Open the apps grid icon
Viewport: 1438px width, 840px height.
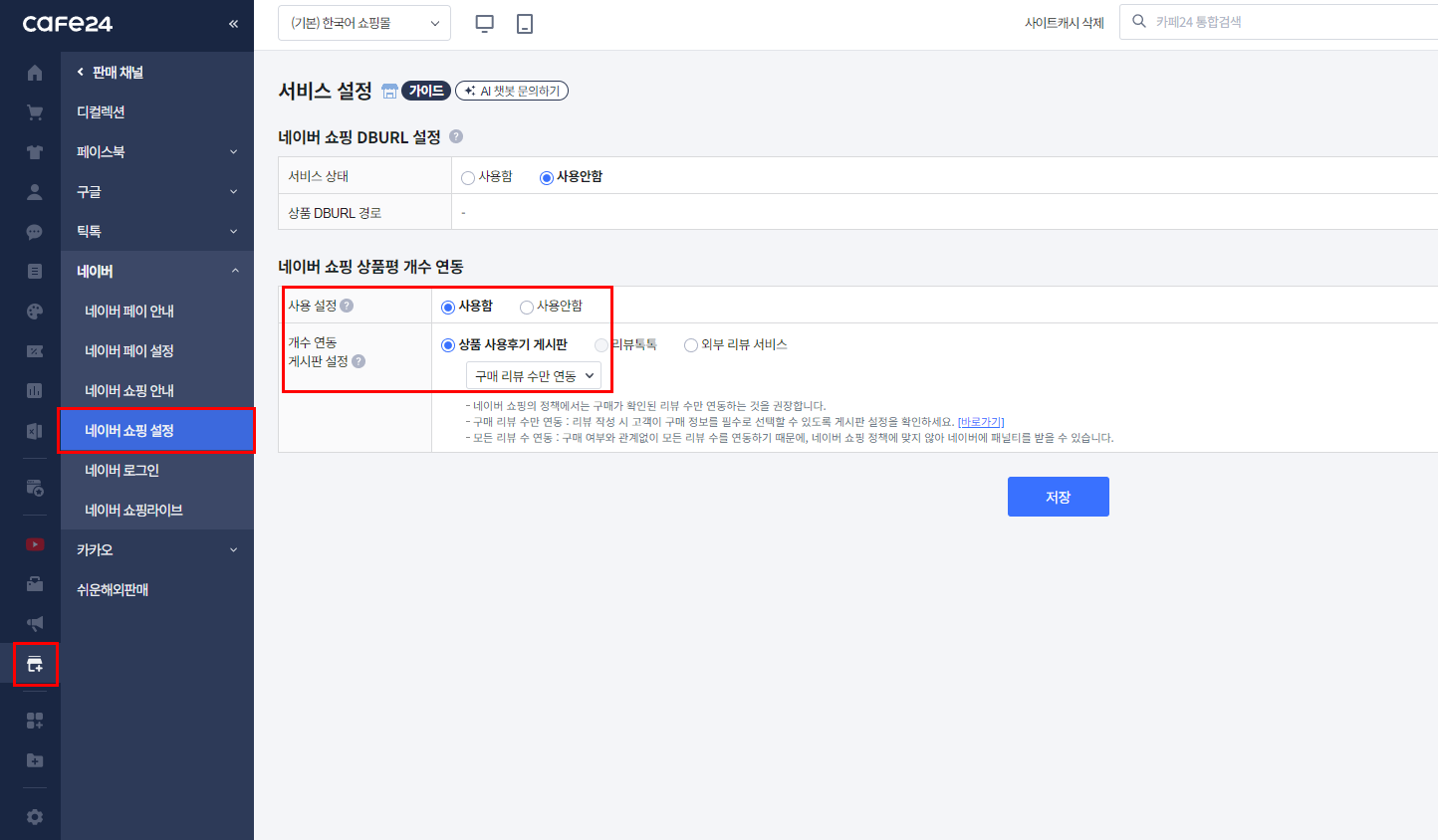[35, 721]
